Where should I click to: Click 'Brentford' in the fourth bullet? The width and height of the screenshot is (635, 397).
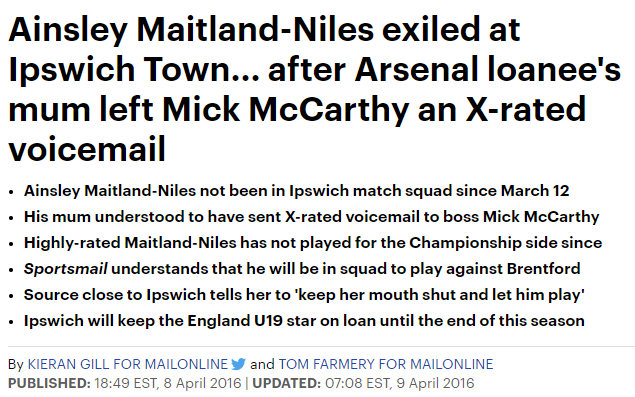543,269
